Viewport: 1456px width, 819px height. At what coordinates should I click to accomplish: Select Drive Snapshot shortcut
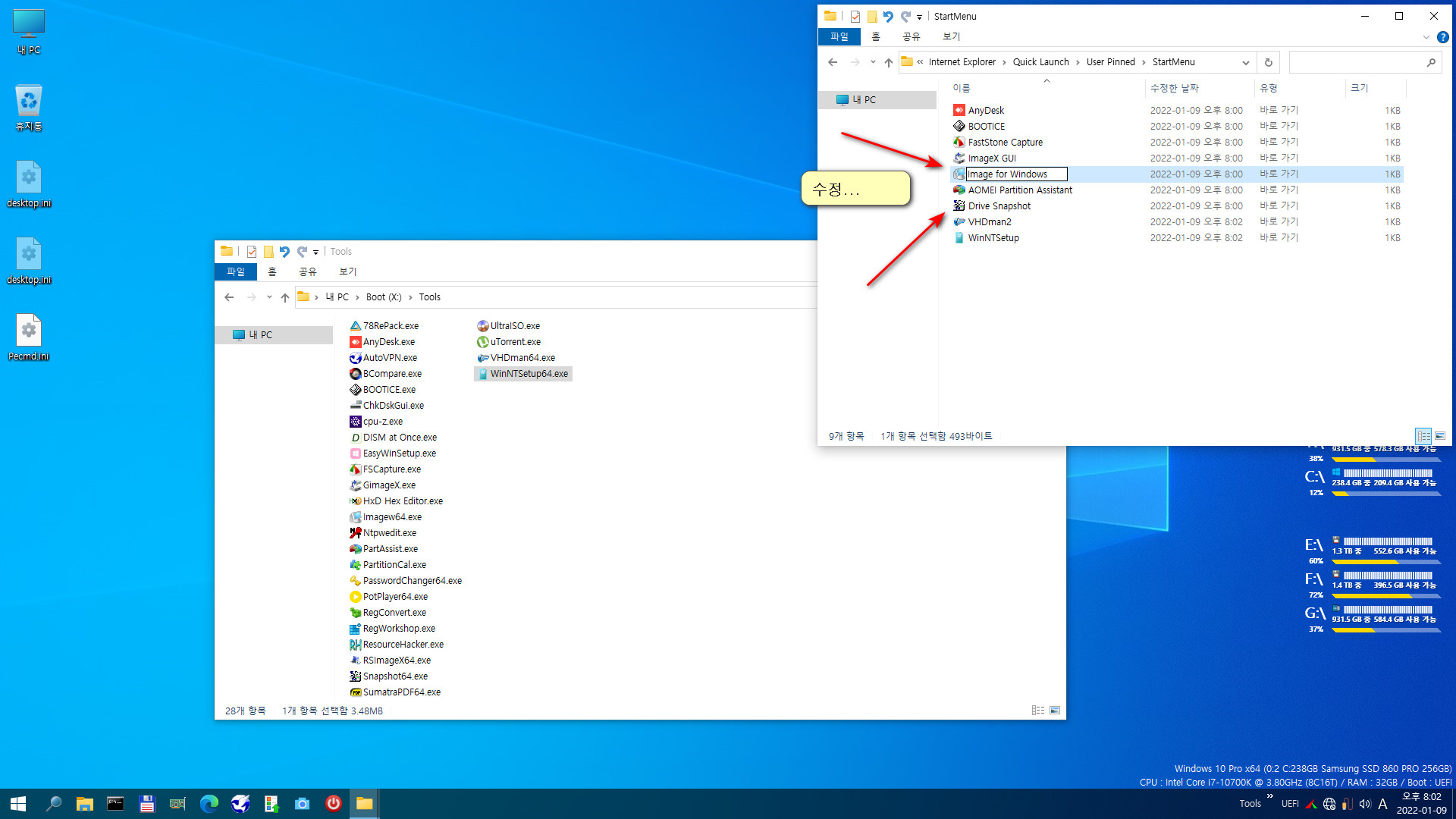pos(999,206)
